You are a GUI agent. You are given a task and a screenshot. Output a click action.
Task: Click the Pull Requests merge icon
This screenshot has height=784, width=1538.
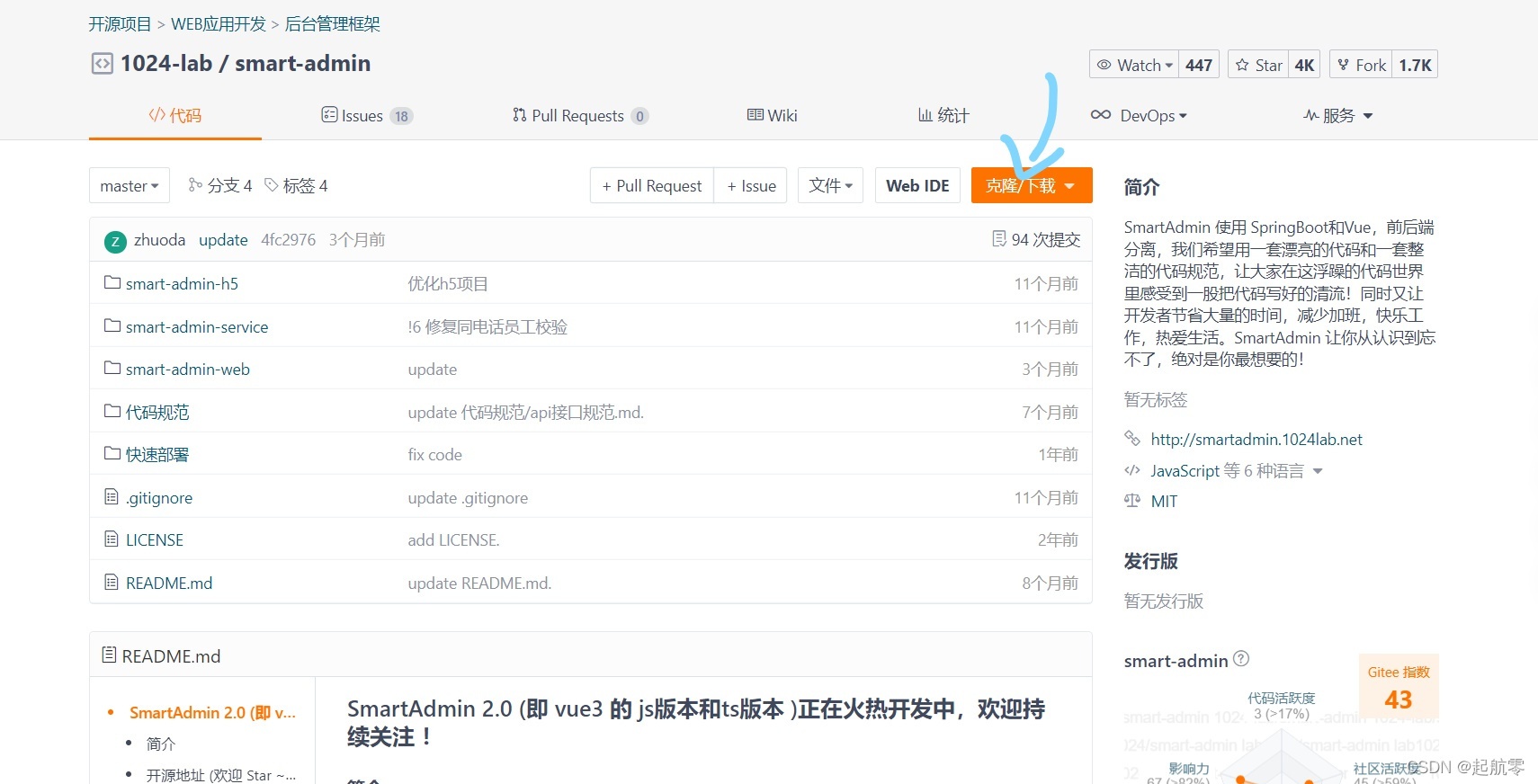(x=520, y=115)
